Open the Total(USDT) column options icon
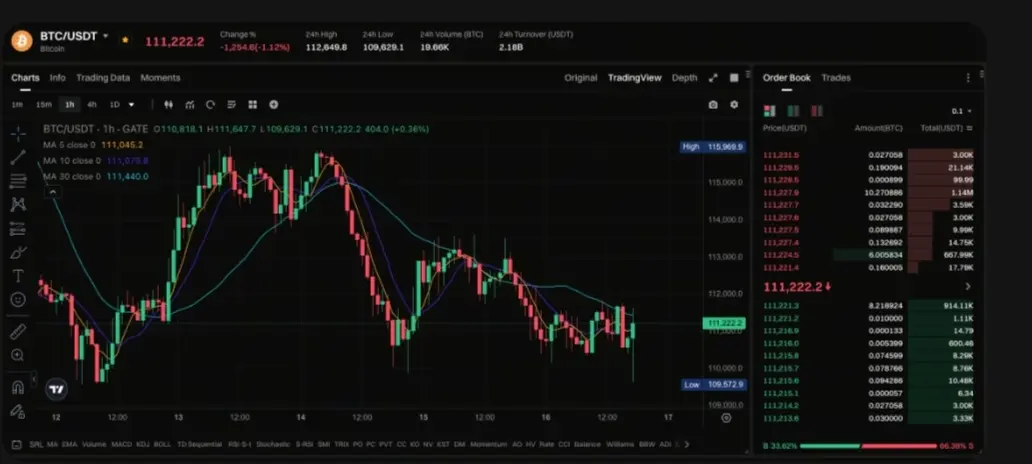 969,128
